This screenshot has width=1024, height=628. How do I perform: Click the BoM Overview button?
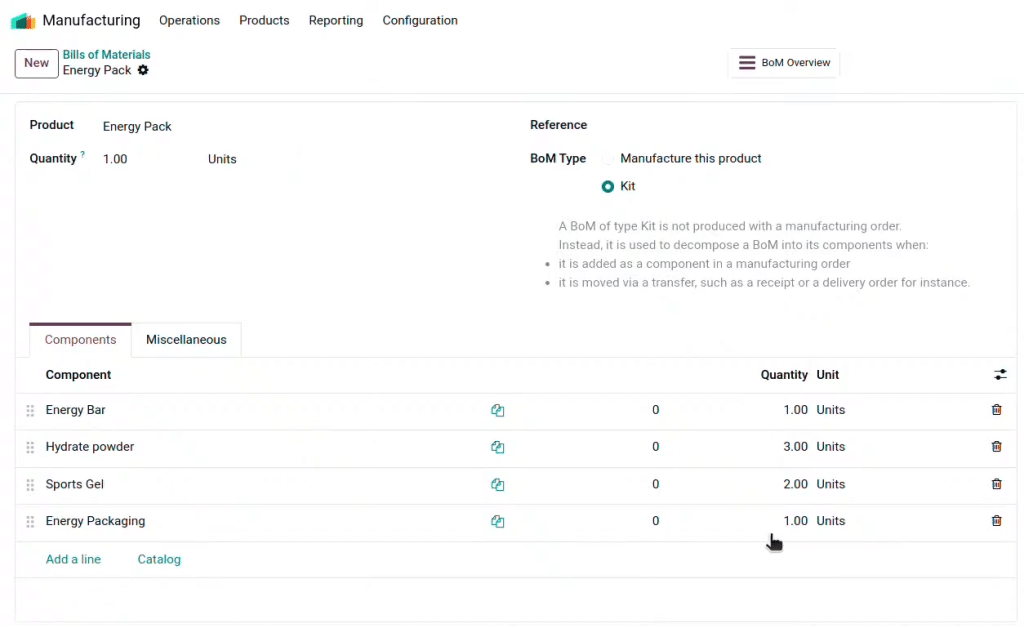click(784, 63)
